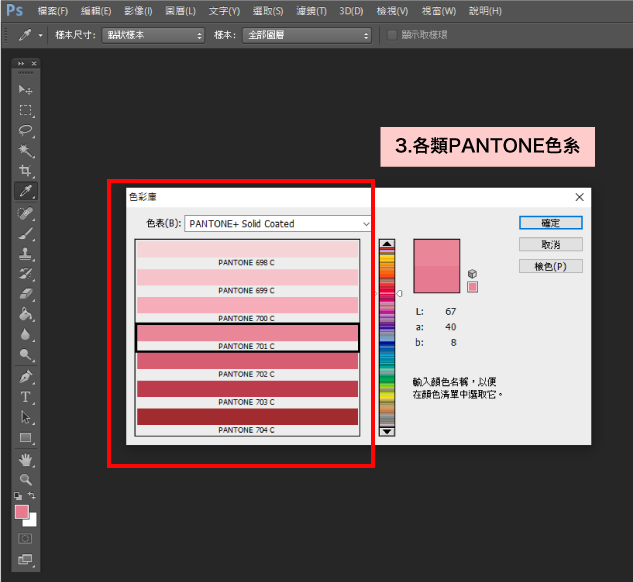633x582 pixels.
Task: Change the screen mode
Action: click(25, 559)
